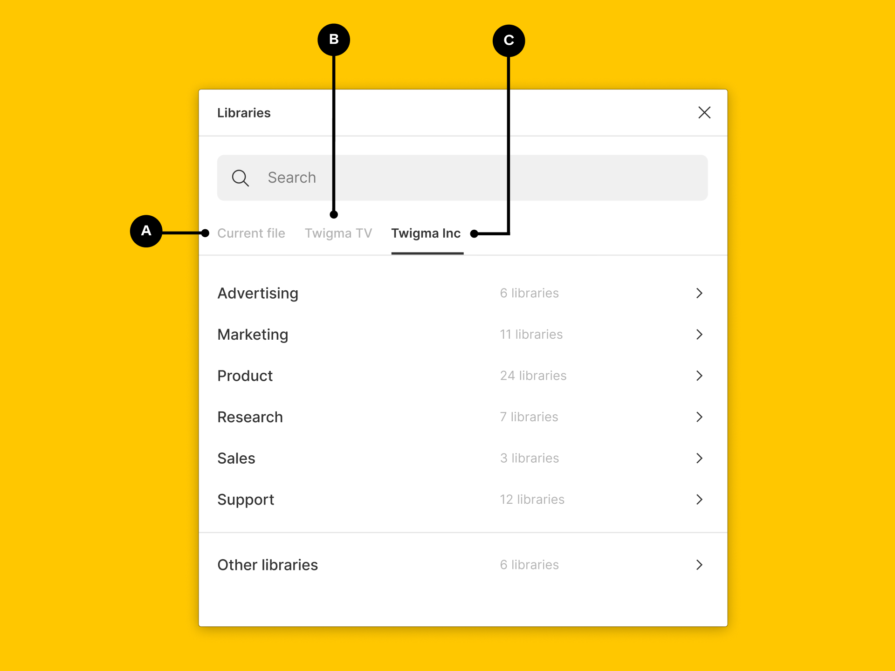Select the Other libraries row

tap(267, 564)
